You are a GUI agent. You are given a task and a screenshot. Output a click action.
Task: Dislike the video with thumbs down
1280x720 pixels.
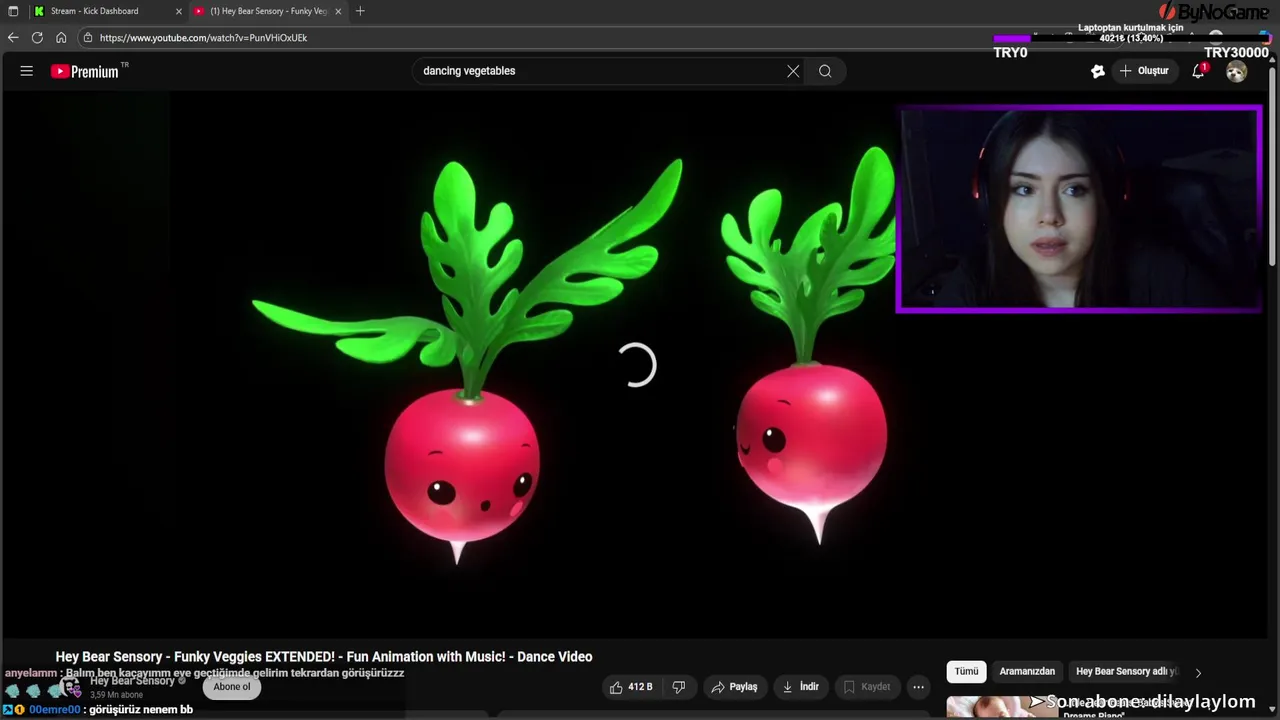tap(679, 687)
